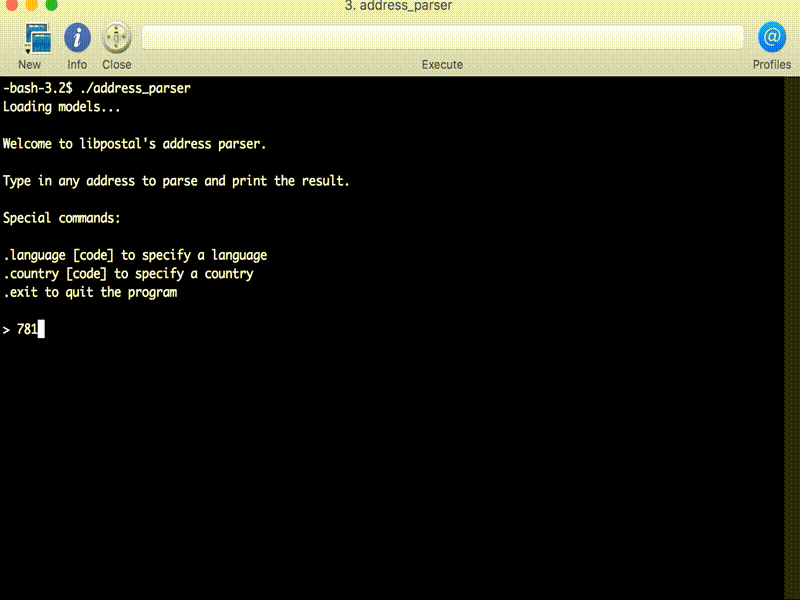Click the New label under the toolbar icon

click(x=29, y=65)
